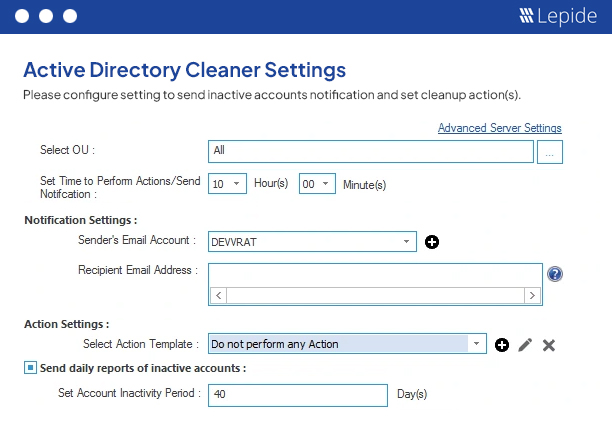Open the Minute(s) dropdown
This screenshot has height=430, width=612.
click(317, 183)
